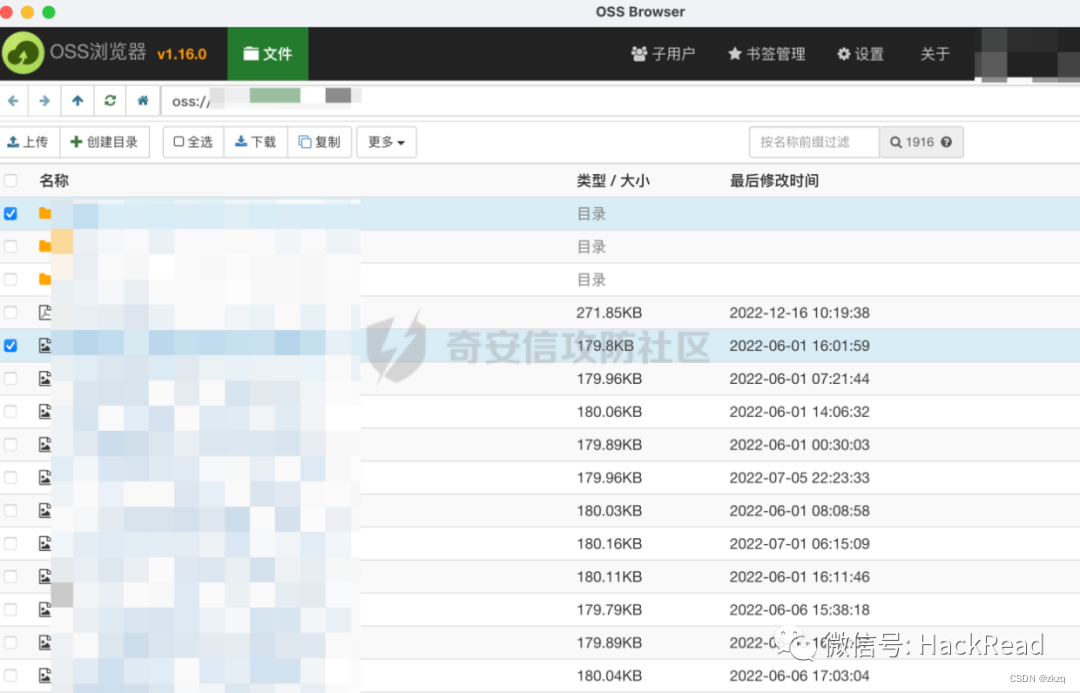Click the PDF file icon 271.85KB row
Viewport: 1080px width, 693px height.
click(x=45, y=312)
